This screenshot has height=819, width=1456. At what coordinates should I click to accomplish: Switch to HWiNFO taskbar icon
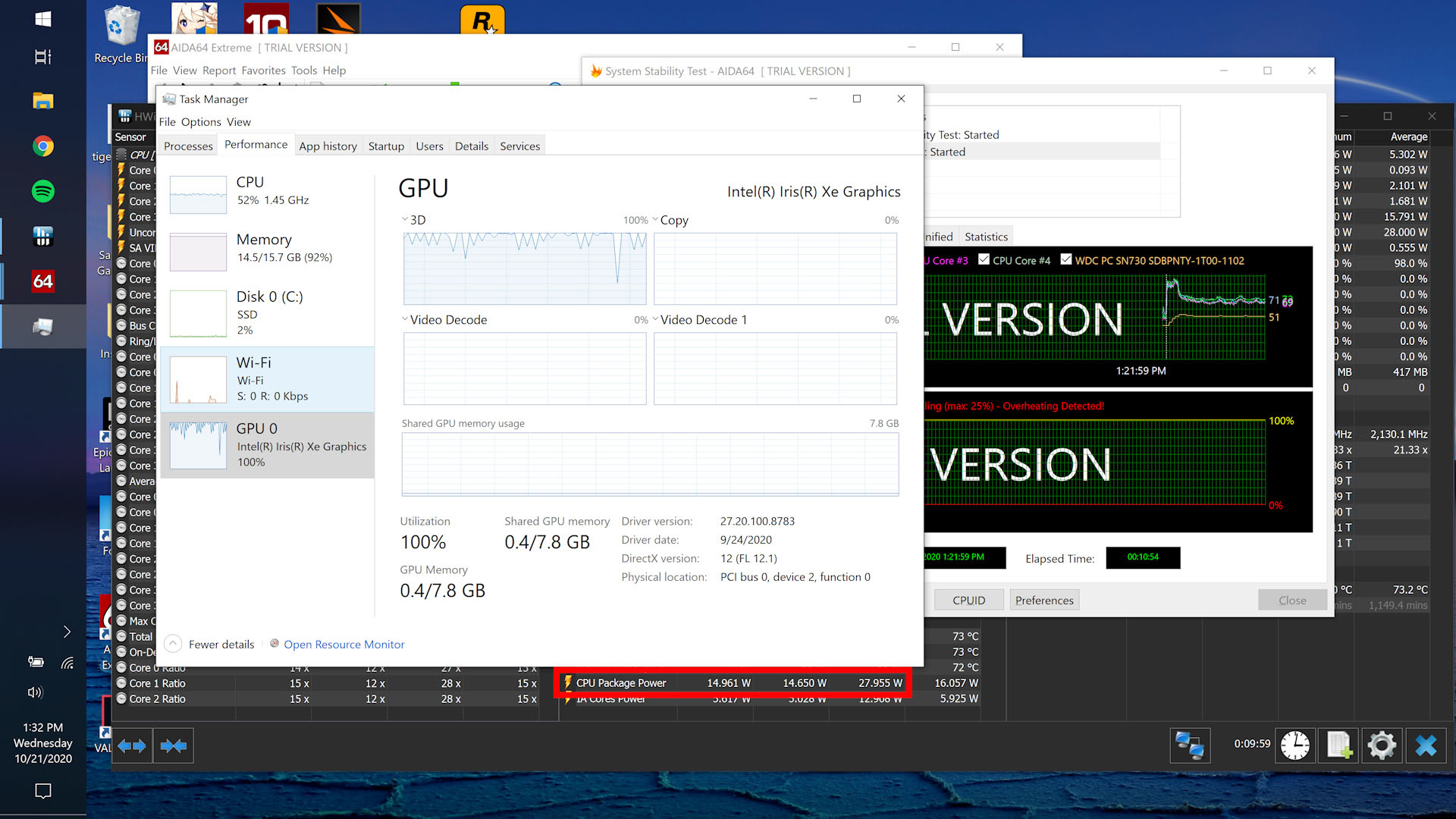pos(43,237)
